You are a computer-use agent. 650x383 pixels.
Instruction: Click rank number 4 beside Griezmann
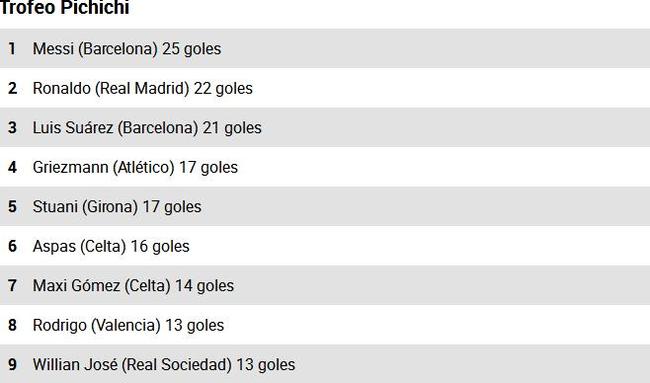pos(12,167)
